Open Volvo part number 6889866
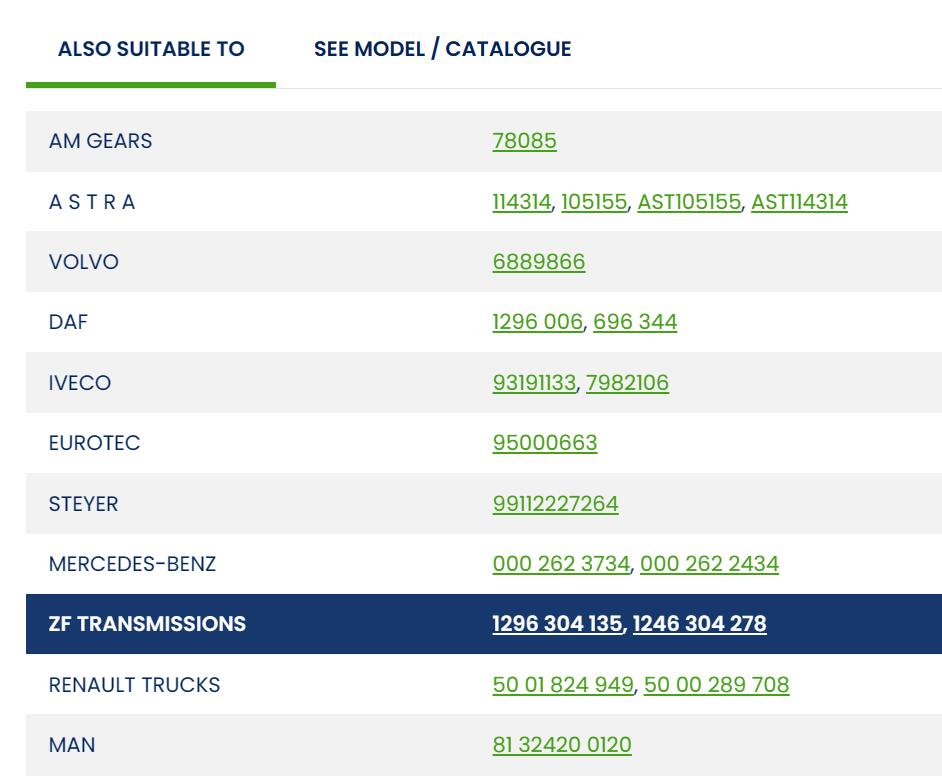This screenshot has width=942, height=778. 538,262
